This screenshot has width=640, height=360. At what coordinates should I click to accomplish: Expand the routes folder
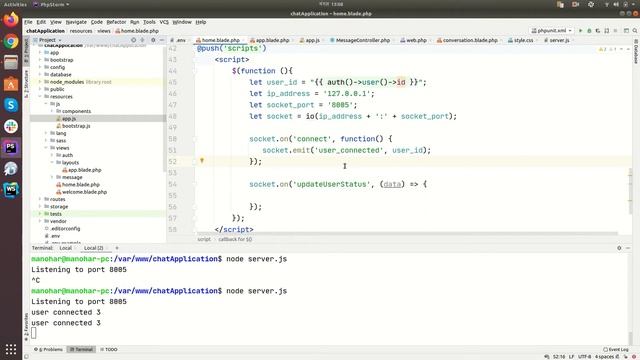pos(40,199)
